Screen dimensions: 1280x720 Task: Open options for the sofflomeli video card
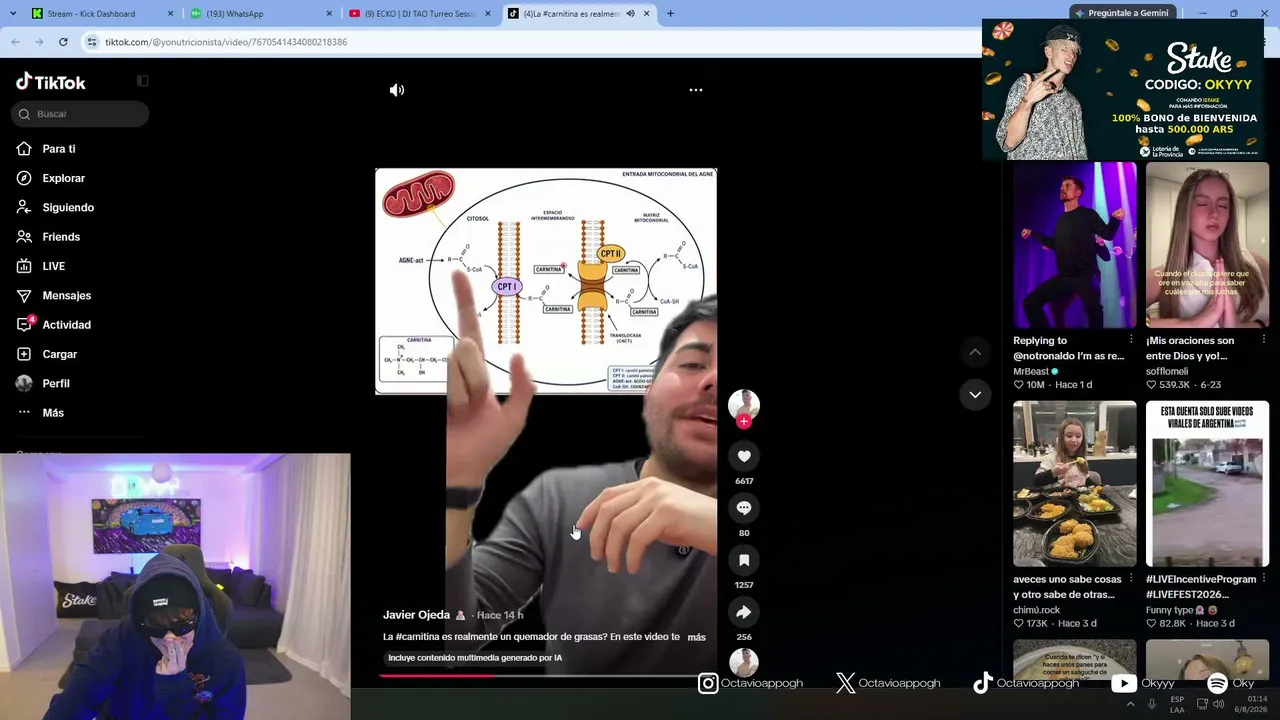click(x=1264, y=340)
